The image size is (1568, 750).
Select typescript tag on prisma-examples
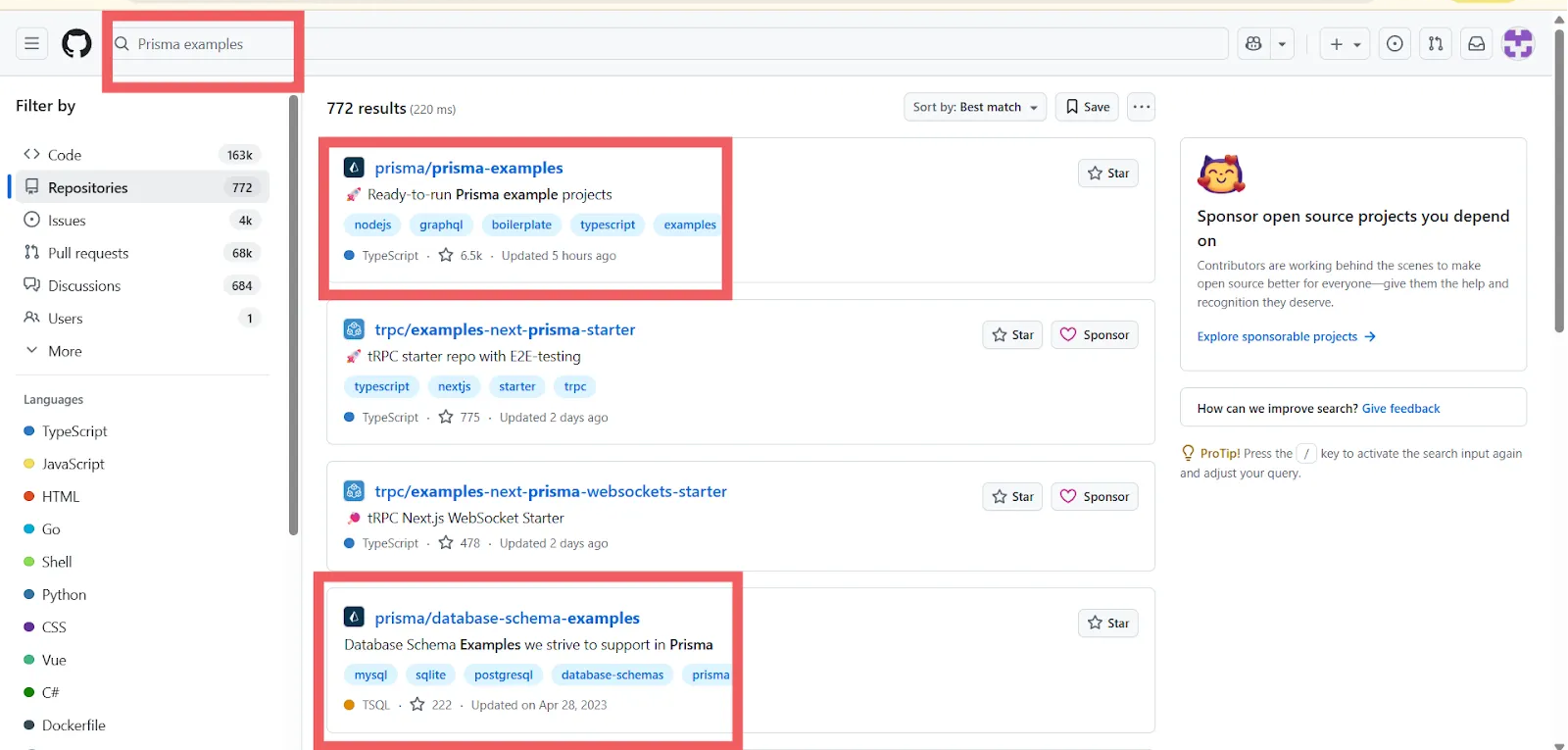tap(608, 225)
